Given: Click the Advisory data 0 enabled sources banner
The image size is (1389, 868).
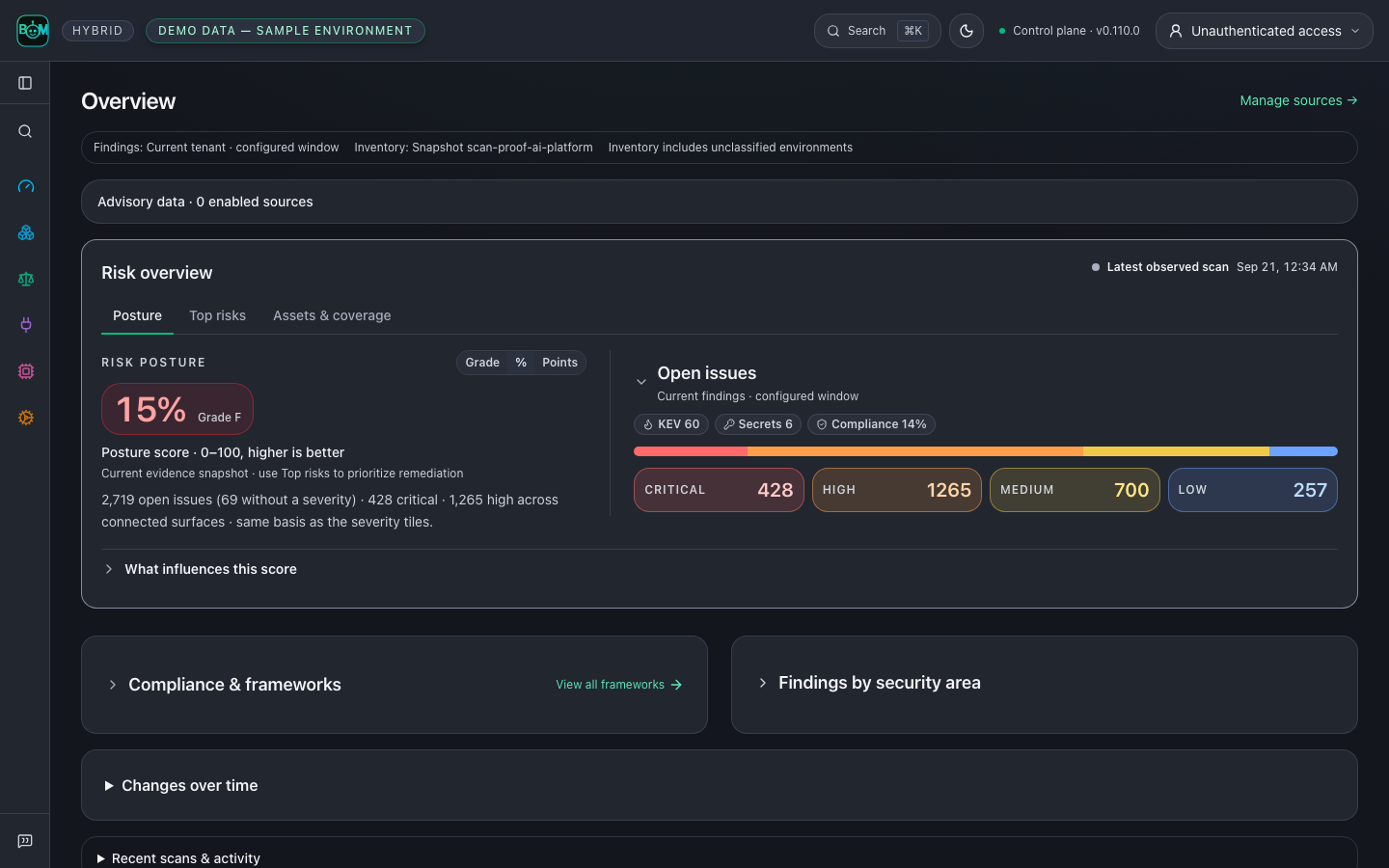Looking at the screenshot, I should [x=720, y=202].
